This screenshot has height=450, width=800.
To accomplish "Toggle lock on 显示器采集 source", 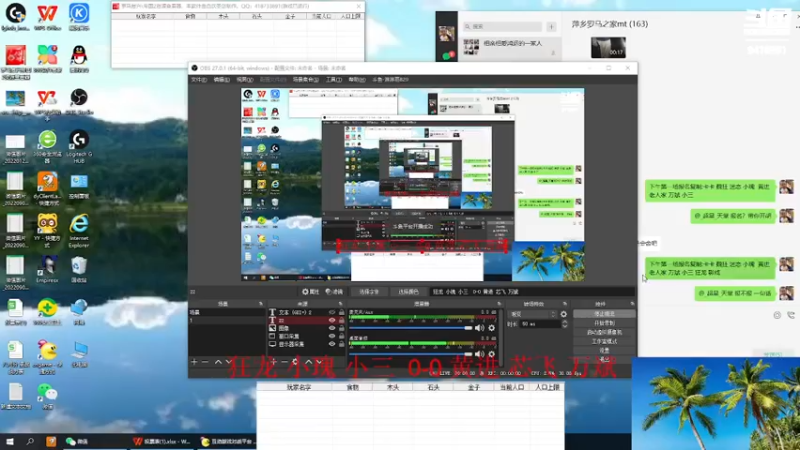I will (x=341, y=344).
